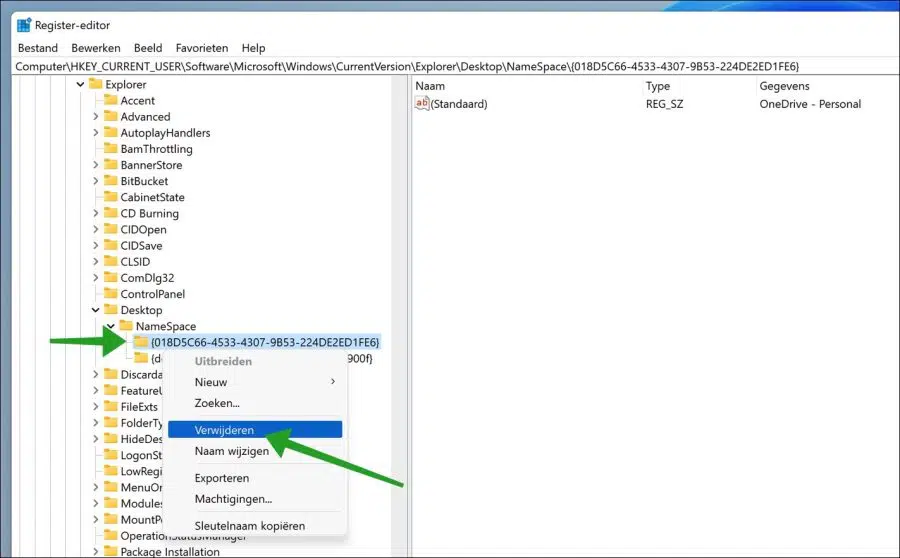
Task: Click the CabinetState folder icon
Action: (x=111, y=196)
